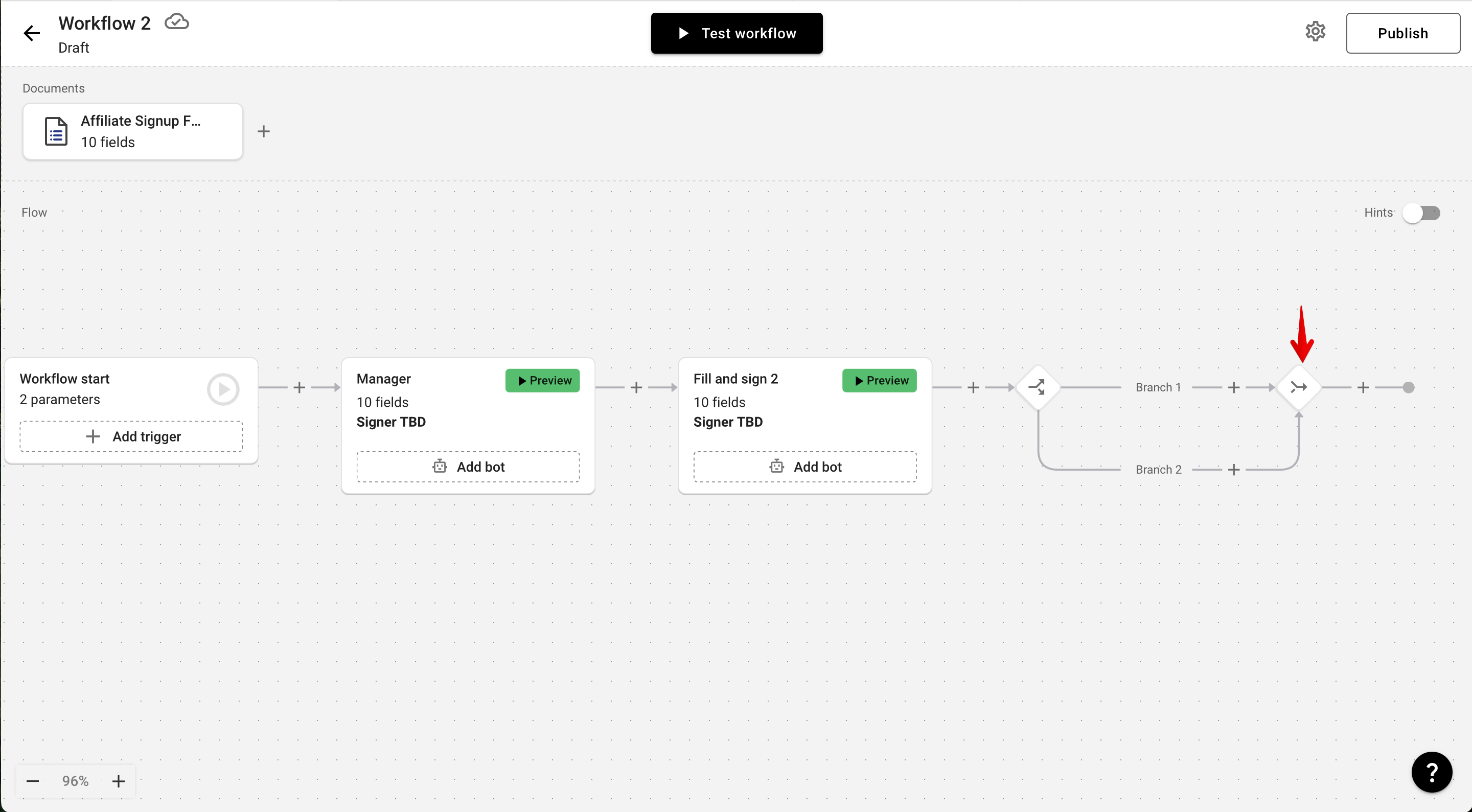Add a step on the Branch 1 path plus icon

tap(1234, 387)
